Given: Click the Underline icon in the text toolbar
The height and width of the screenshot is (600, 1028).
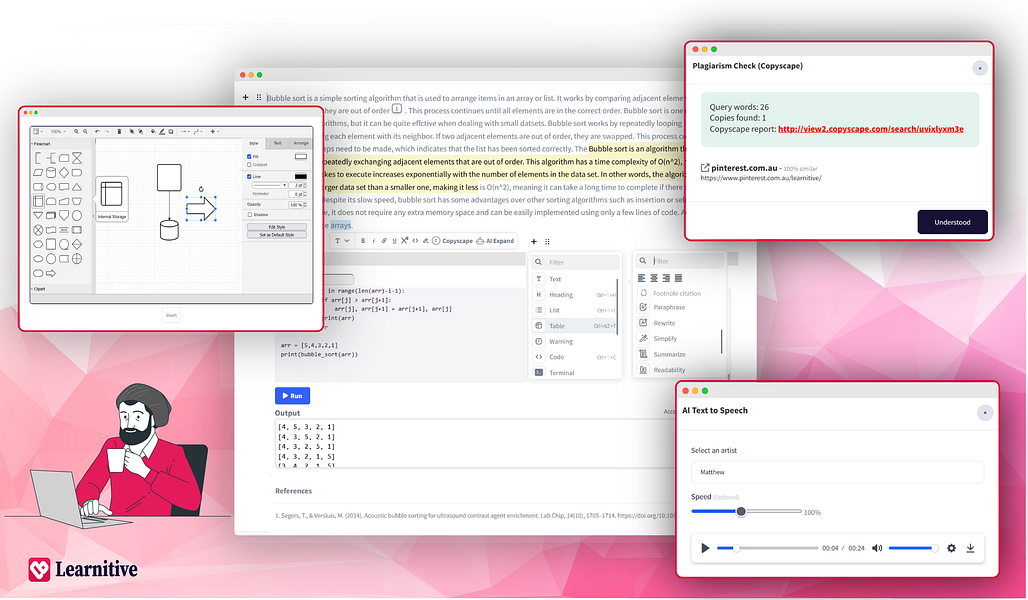Looking at the screenshot, I should click(394, 241).
